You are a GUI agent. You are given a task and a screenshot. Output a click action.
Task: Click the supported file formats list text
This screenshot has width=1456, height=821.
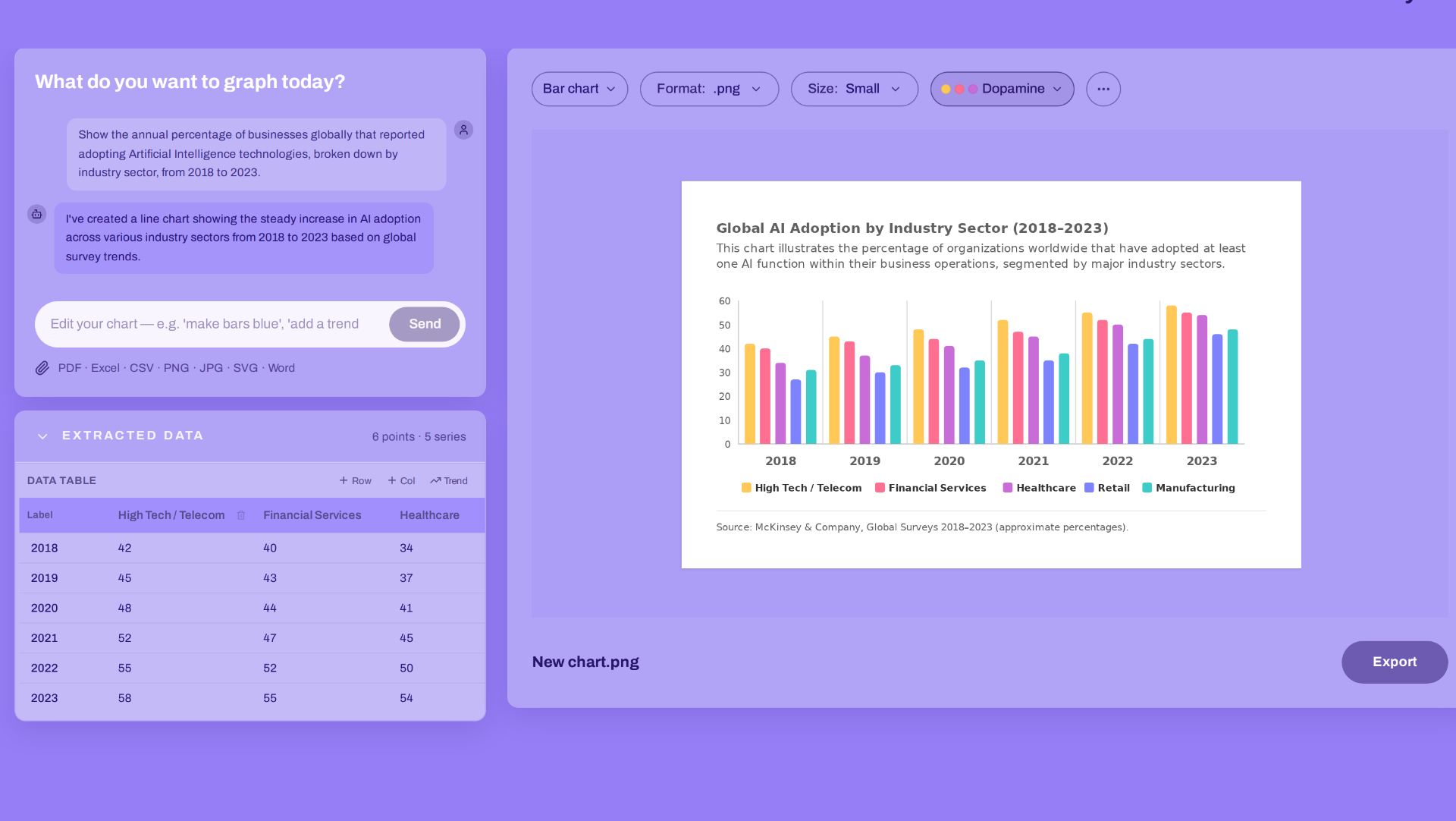pos(177,368)
